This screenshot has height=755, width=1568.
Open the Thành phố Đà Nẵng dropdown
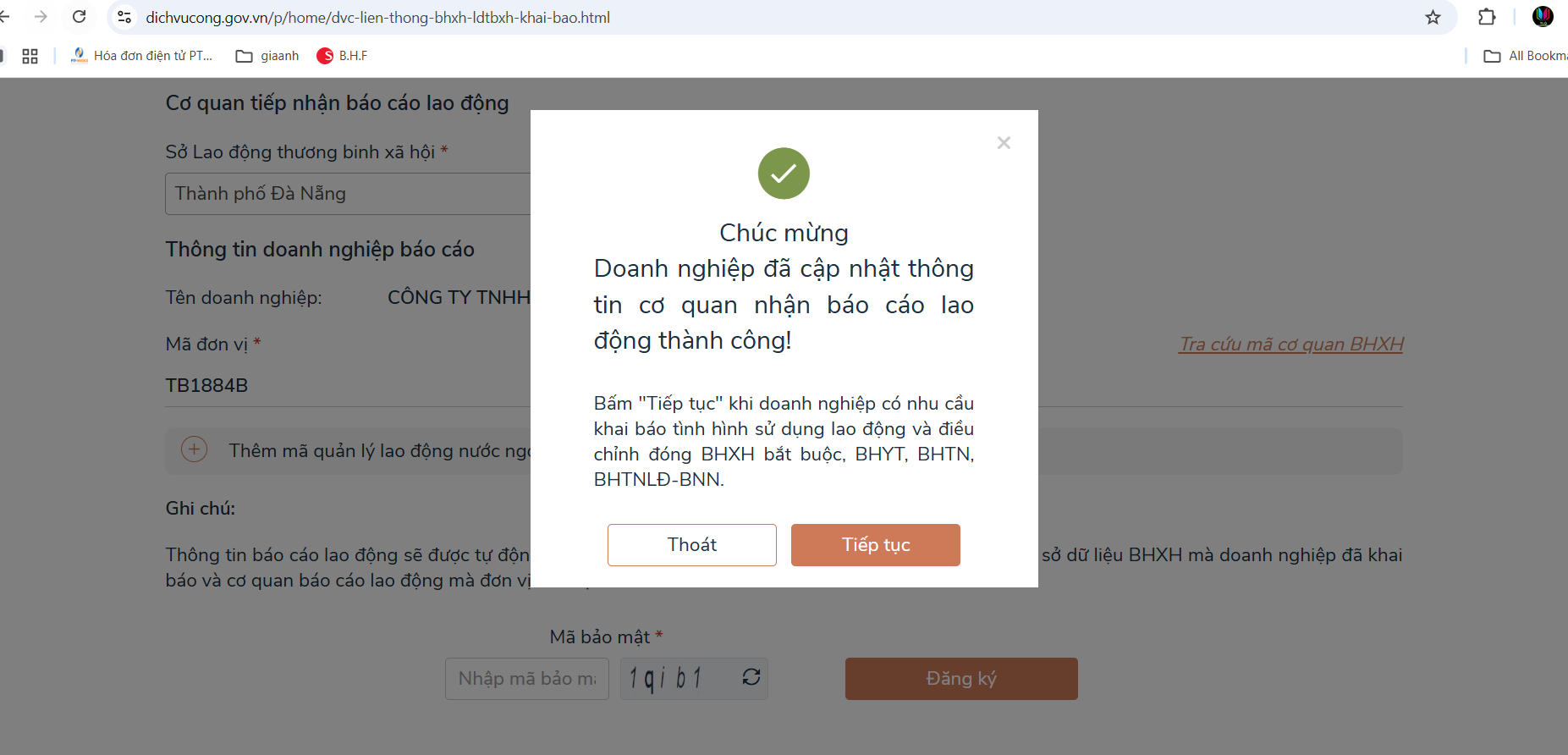[x=347, y=194]
